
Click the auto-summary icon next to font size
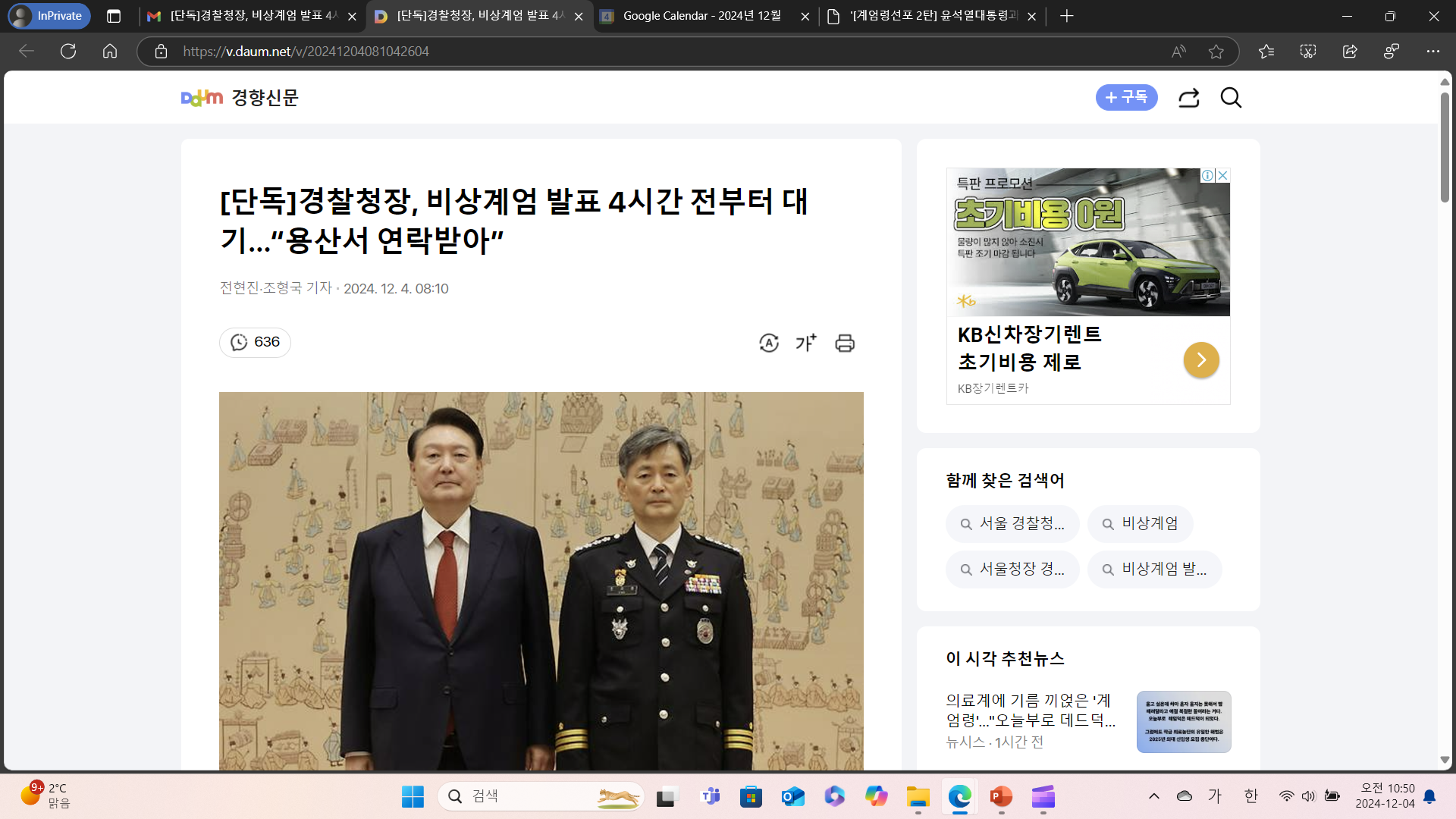click(769, 344)
